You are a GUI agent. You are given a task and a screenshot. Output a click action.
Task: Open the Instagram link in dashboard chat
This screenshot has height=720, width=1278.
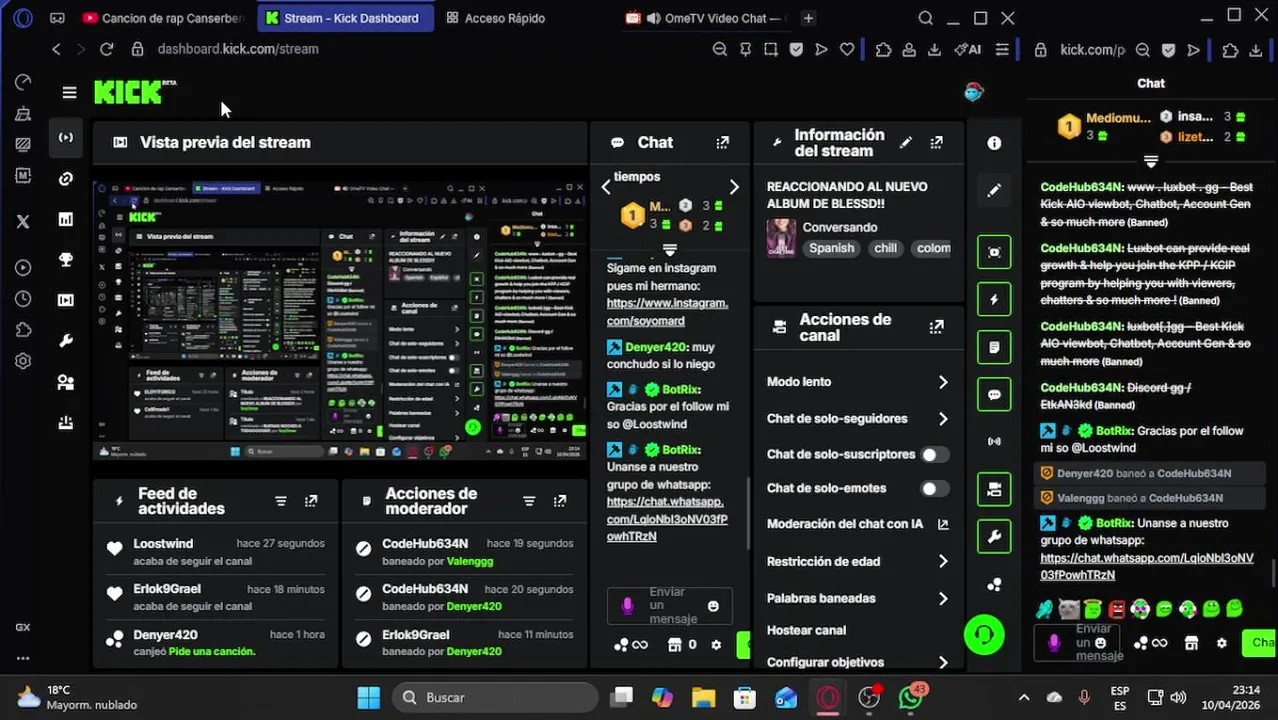(x=667, y=312)
